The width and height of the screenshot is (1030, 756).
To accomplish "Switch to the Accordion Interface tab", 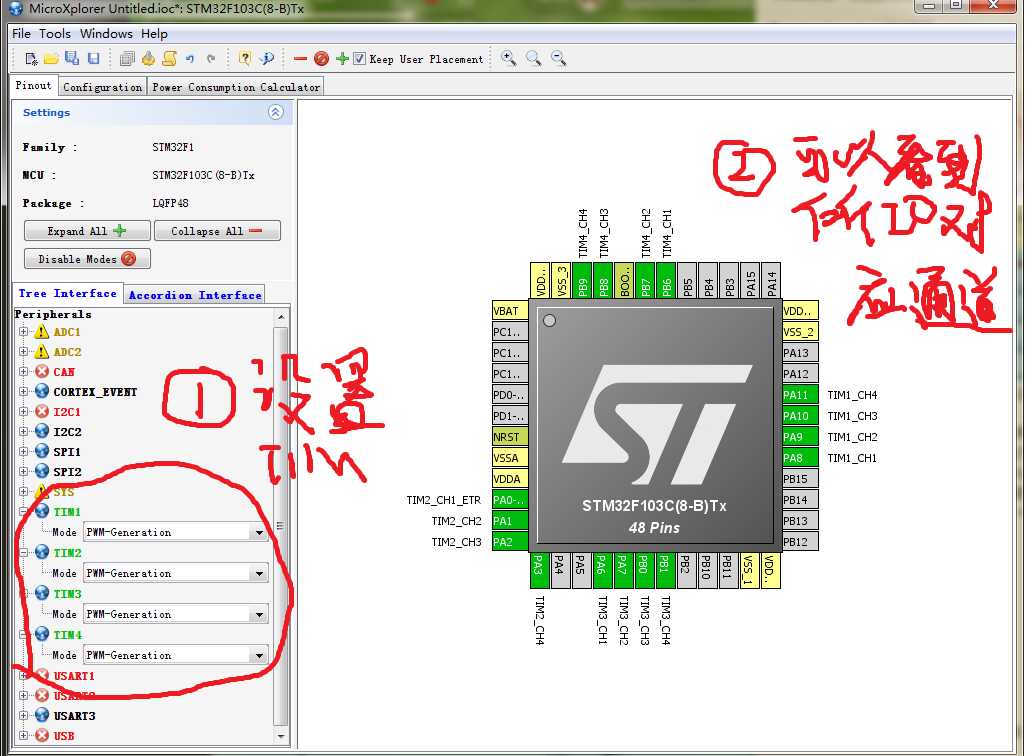I will pos(195,295).
